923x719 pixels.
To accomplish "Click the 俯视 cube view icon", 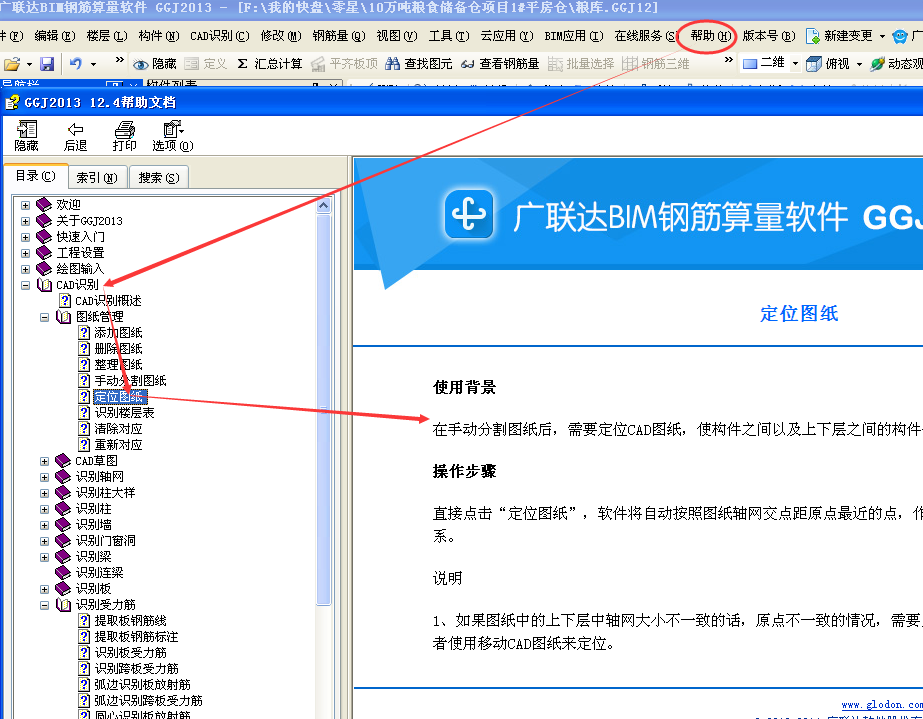I will [x=814, y=64].
